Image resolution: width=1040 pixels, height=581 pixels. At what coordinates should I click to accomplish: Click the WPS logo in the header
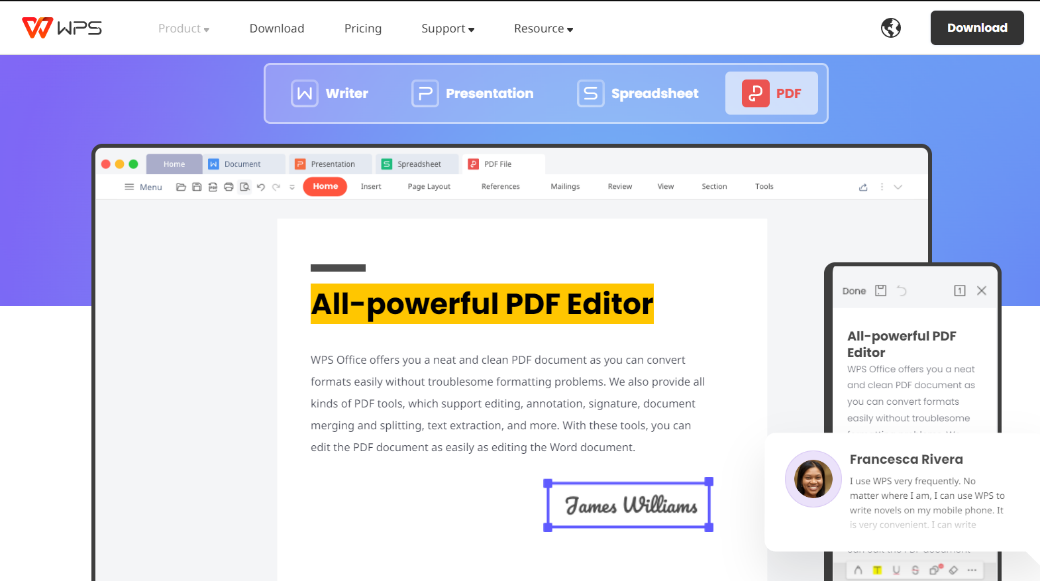pyautogui.click(x=62, y=28)
